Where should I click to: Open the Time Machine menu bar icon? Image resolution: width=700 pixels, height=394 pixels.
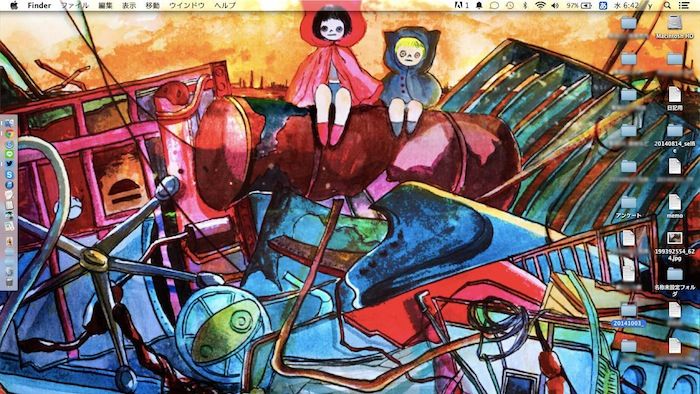510,5
